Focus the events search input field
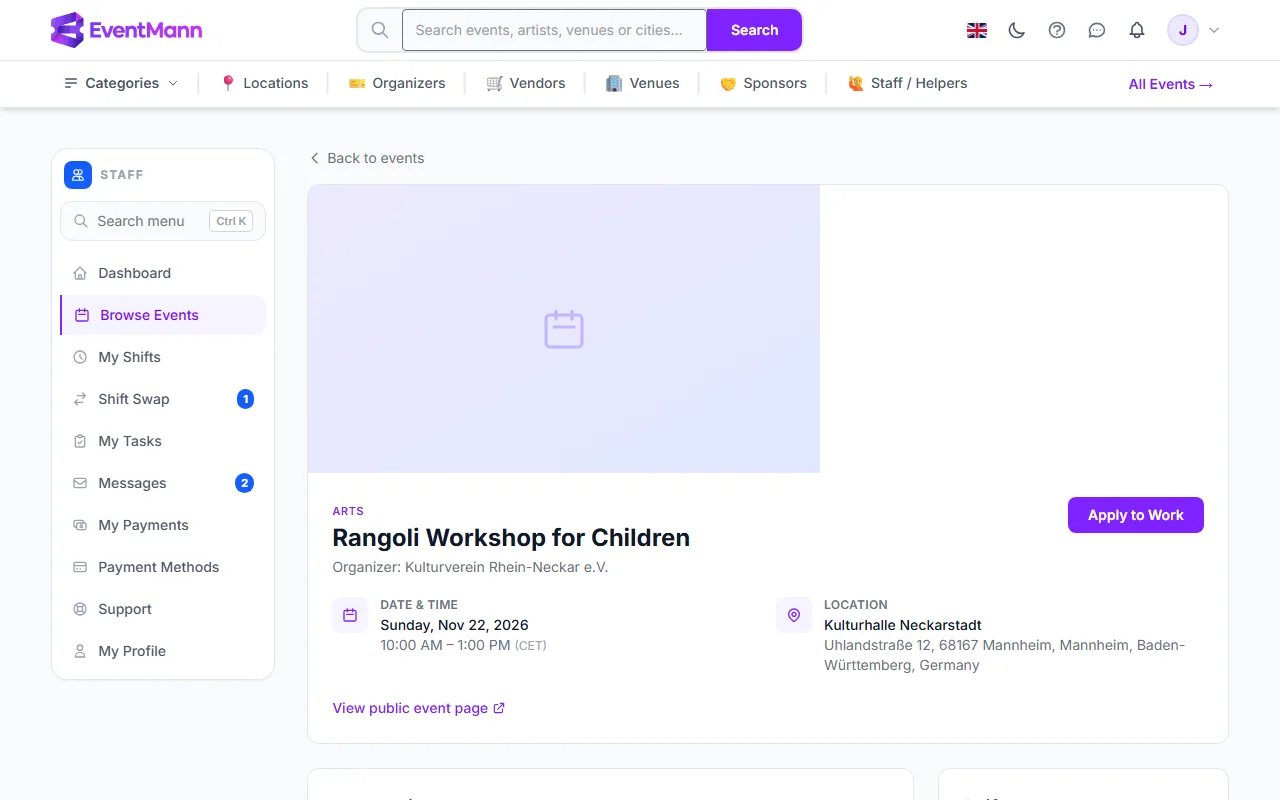Viewport: 1280px width, 800px height. pyautogui.click(x=554, y=30)
